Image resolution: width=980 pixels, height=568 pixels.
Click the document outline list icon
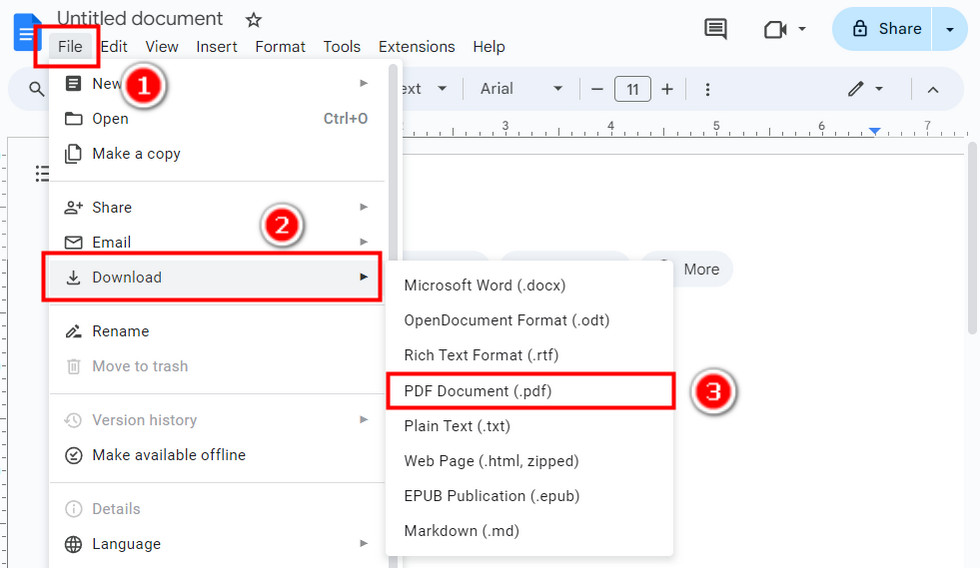tap(42, 174)
